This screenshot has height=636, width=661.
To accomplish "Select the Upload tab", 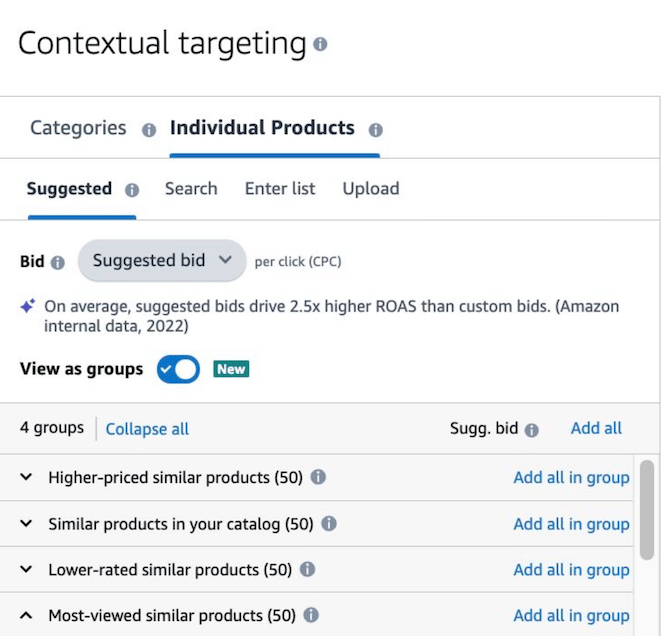I will (371, 188).
